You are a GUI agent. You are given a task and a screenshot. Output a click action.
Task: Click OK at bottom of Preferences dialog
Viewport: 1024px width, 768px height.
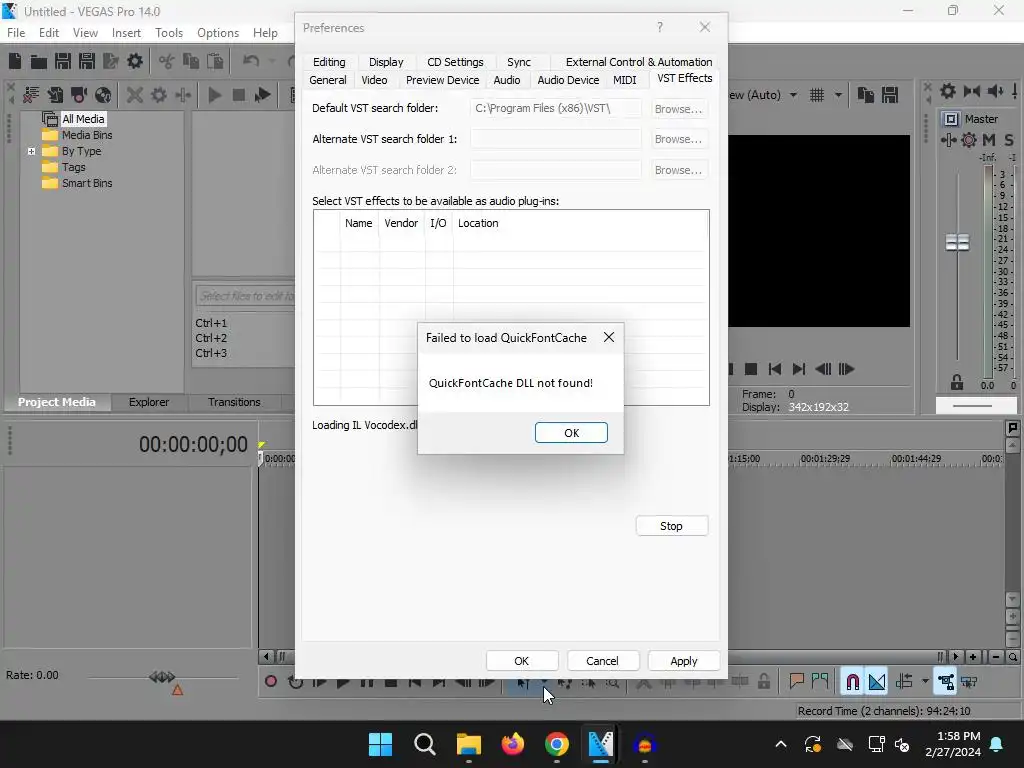click(521, 661)
